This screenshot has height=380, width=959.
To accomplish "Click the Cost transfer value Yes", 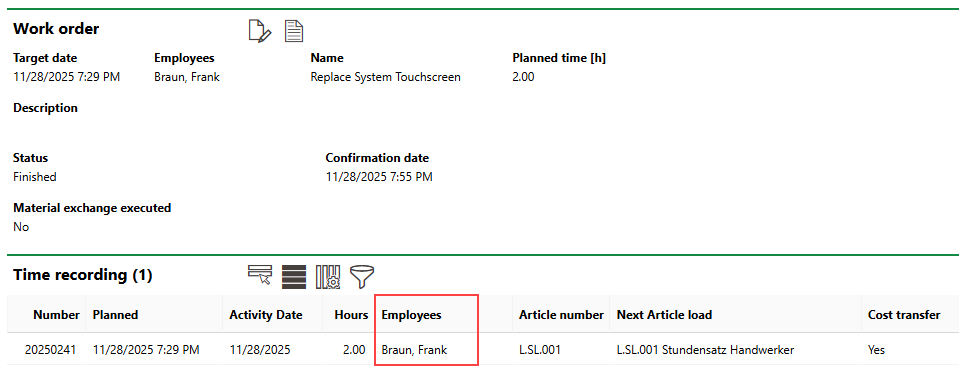I will click(876, 350).
